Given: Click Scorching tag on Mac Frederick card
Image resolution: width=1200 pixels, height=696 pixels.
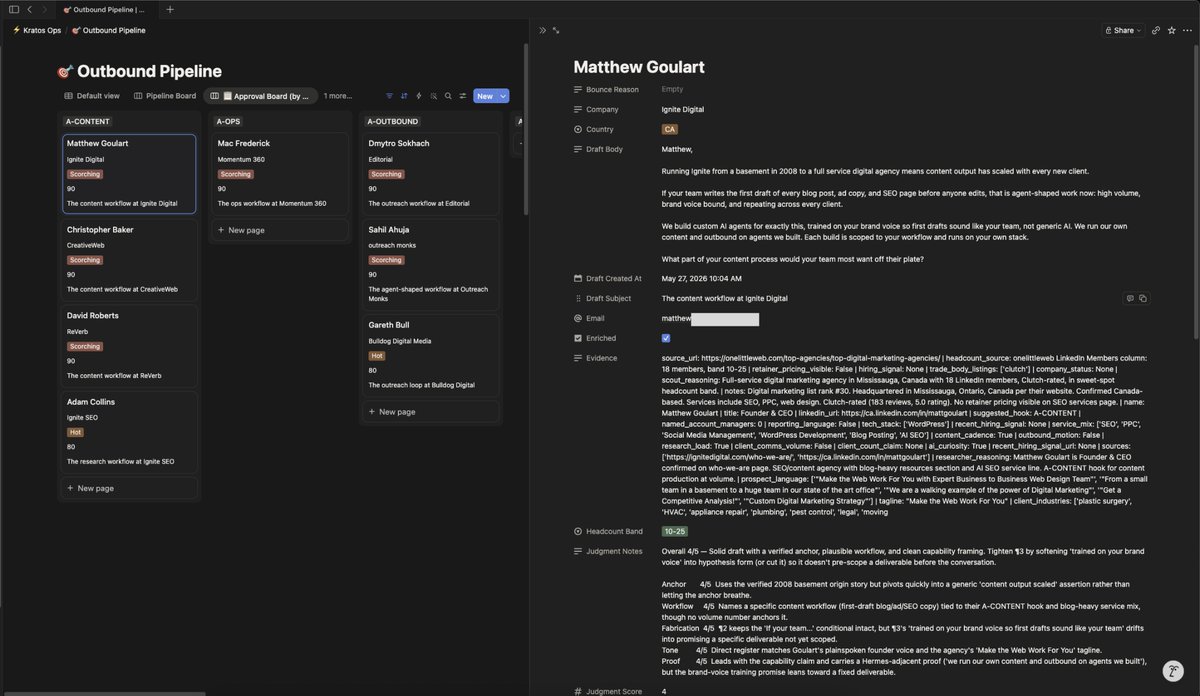Looking at the screenshot, I should coord(236,174).
